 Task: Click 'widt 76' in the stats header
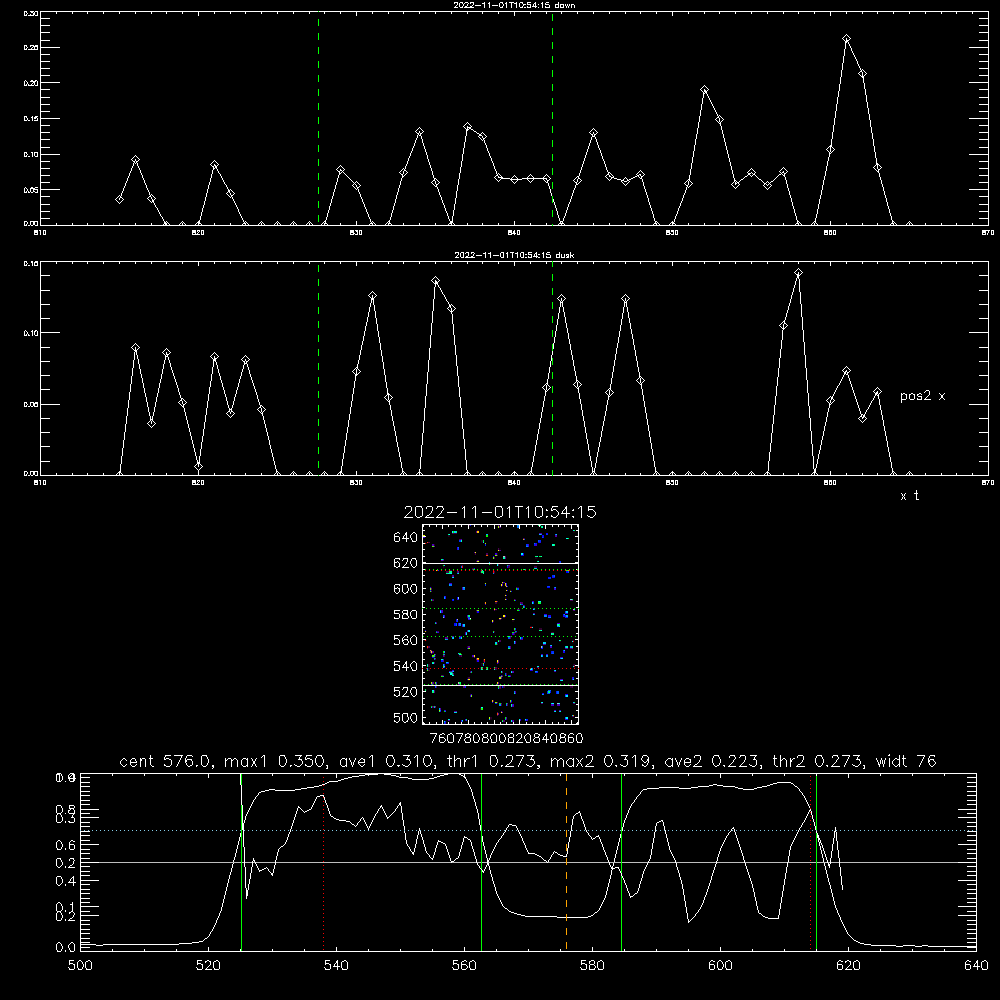(x=906, y=761)
